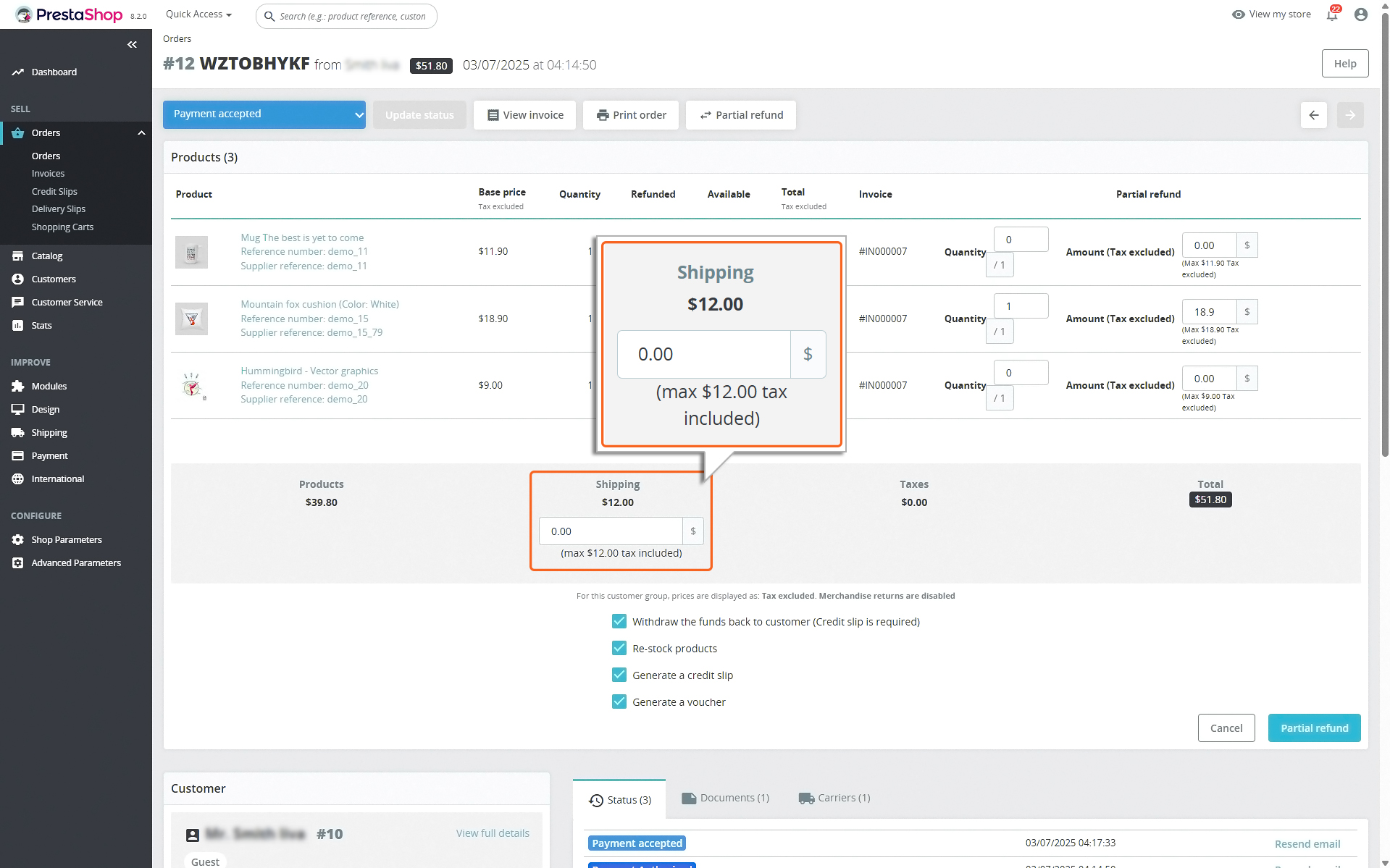Click the View my store eye icon
Viewport: 1390px width, 868px height.
pos(1239,14)
